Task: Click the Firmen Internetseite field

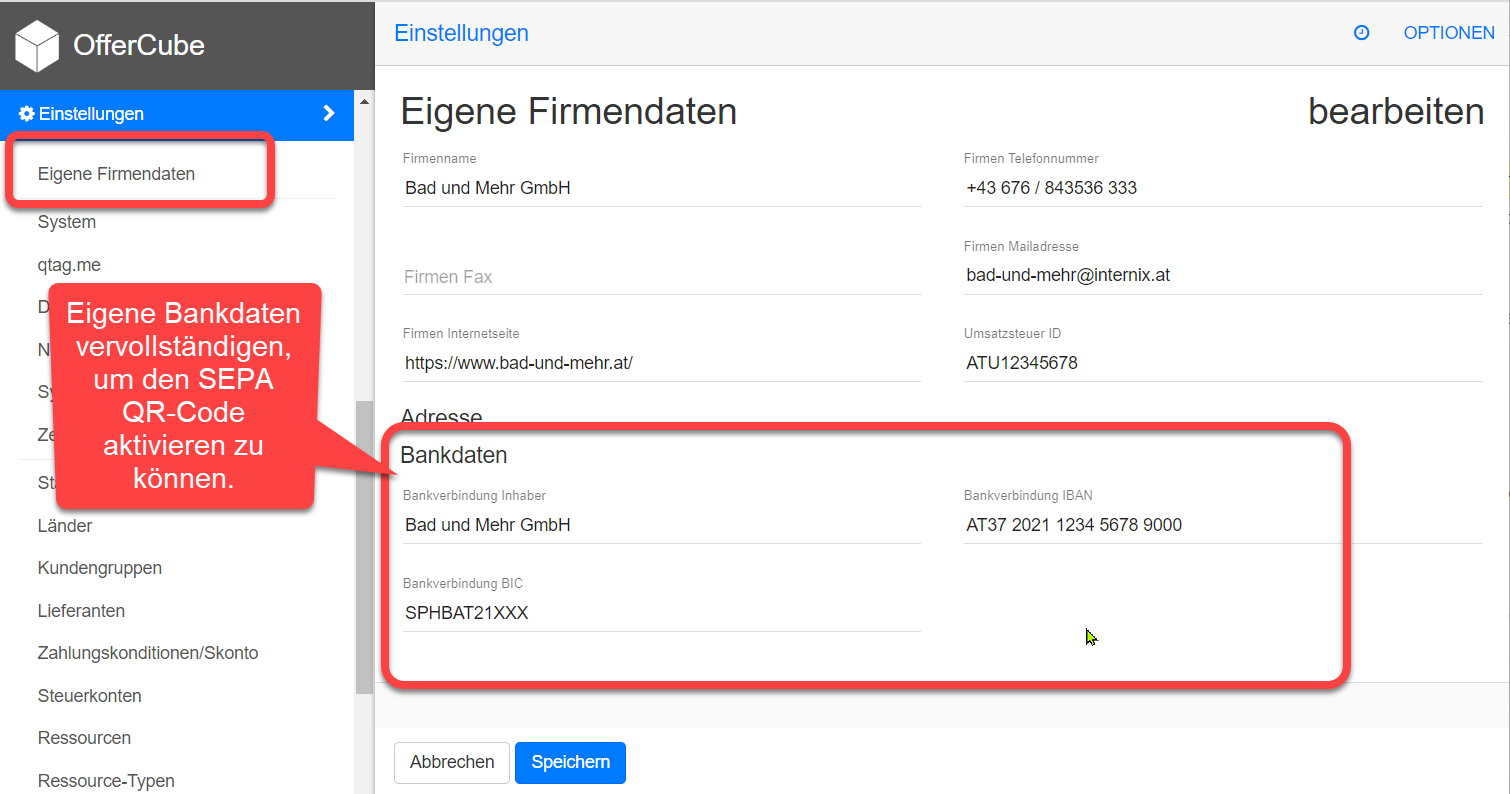Action: pos(661,363)
